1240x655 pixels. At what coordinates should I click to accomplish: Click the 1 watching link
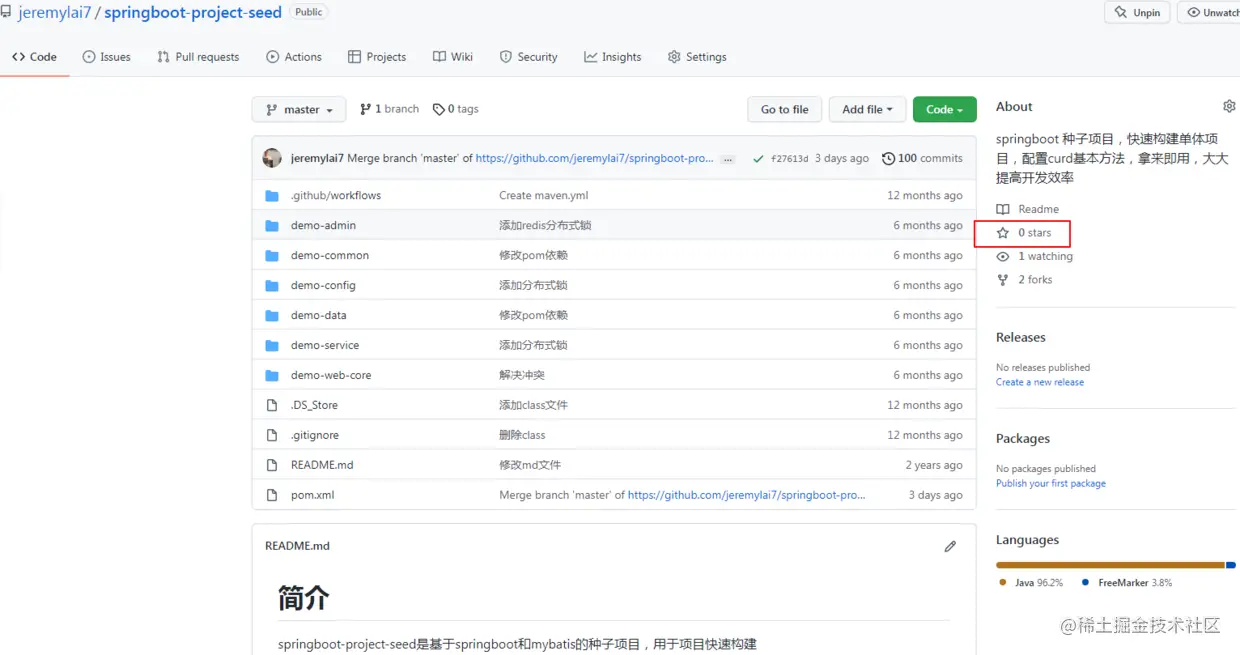pyautogui.click(x=1035, y=257)
